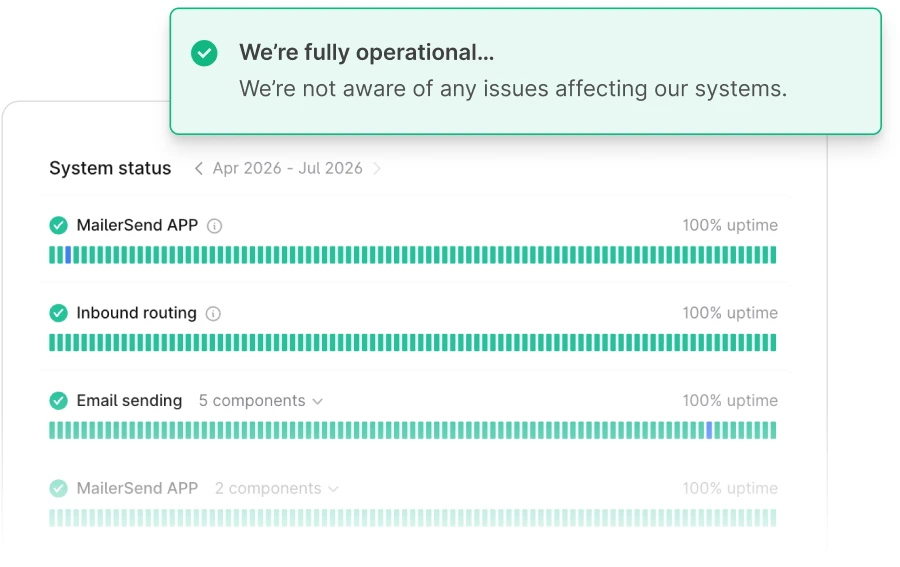
Task: Expand Email sending 5 components dropdown
Action: pyautogui.click(x=261, y=401)
